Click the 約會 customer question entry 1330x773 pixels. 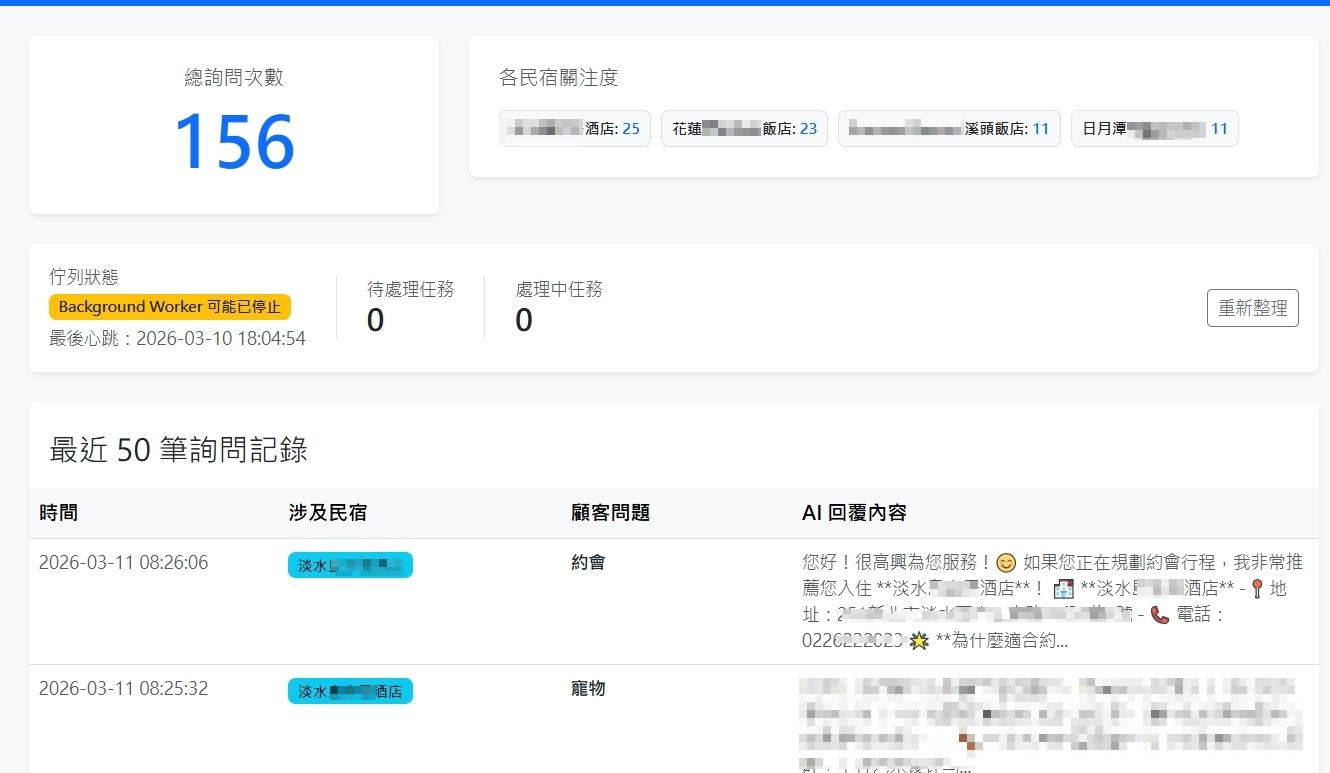pos(588,562)
